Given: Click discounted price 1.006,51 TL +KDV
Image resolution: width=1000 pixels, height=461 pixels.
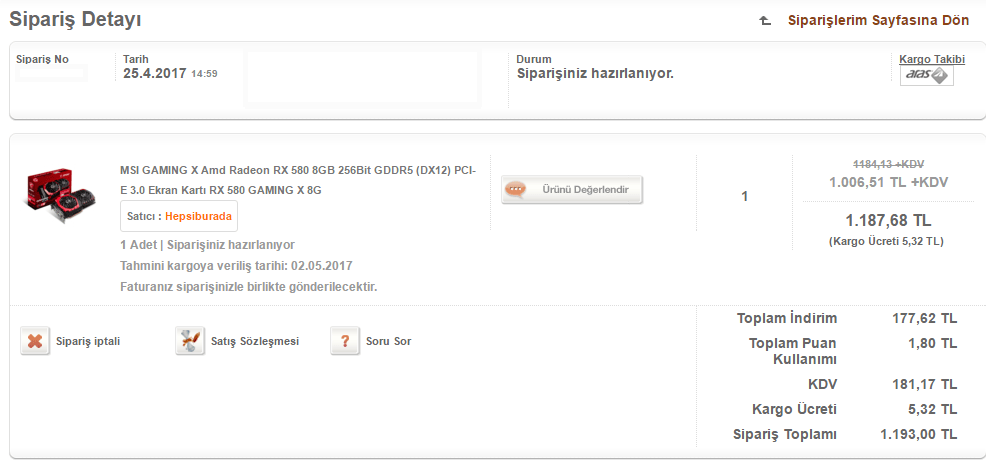Looking at the screenshot, I should pyautogui.click(x=888, y=182).
